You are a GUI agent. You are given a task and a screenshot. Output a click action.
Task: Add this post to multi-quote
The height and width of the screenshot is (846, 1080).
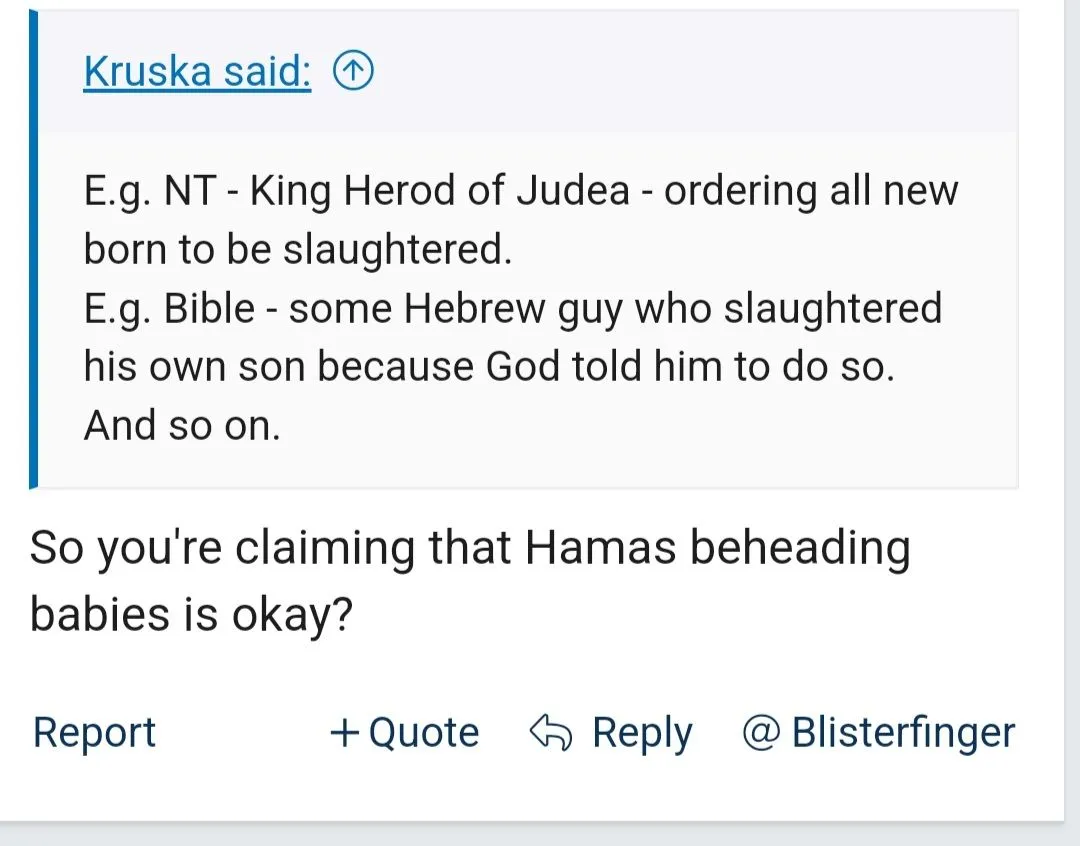point(404,733)
